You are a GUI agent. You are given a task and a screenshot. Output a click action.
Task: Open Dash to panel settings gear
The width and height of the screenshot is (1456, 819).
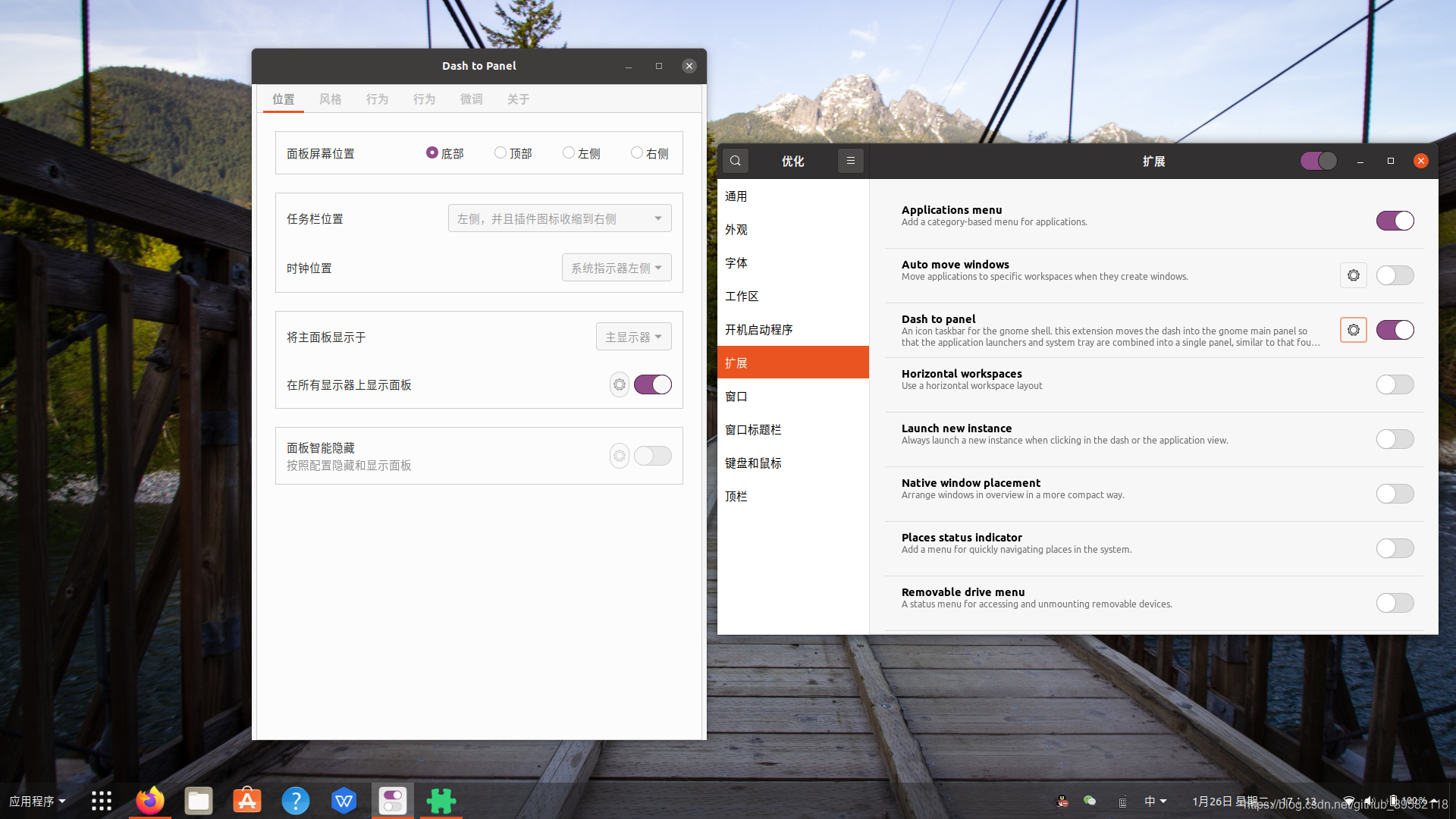click(x=1353, y=330)
